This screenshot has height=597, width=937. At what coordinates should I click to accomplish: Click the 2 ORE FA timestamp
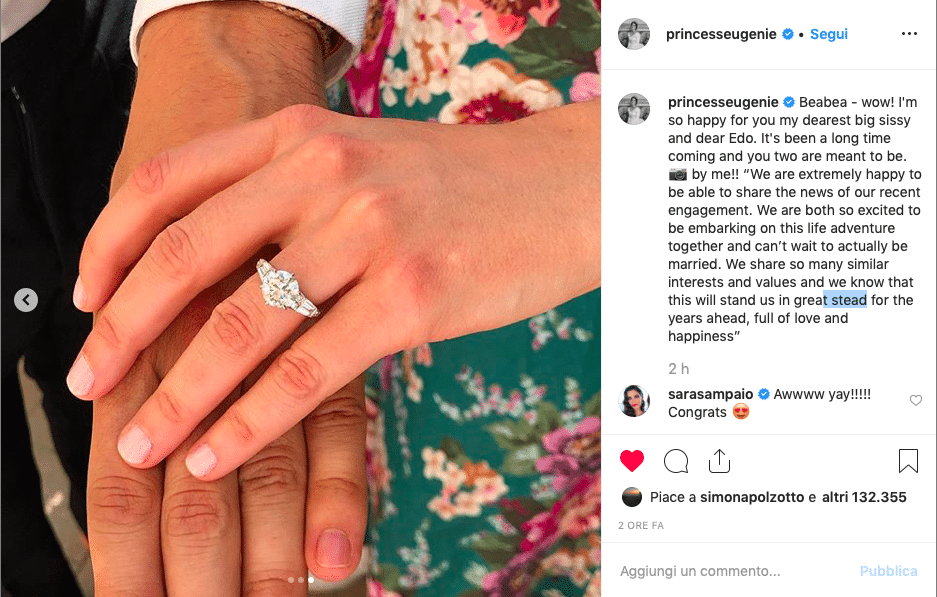coord(641,525)
